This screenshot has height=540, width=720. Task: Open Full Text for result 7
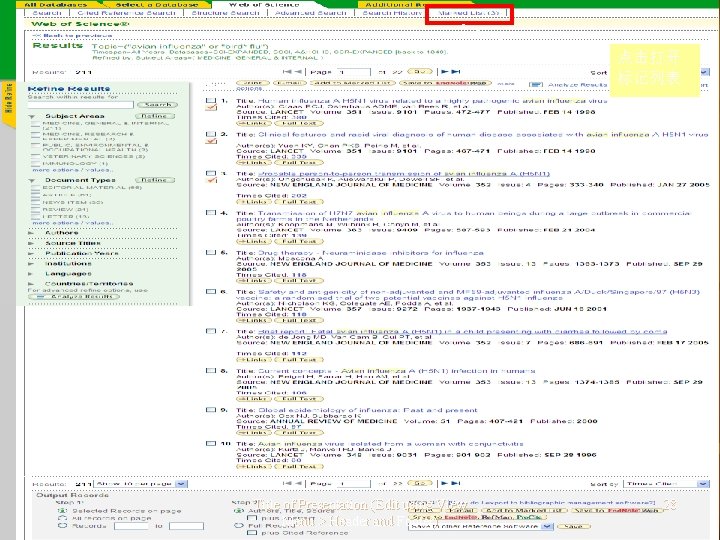[x=299, y=360]
